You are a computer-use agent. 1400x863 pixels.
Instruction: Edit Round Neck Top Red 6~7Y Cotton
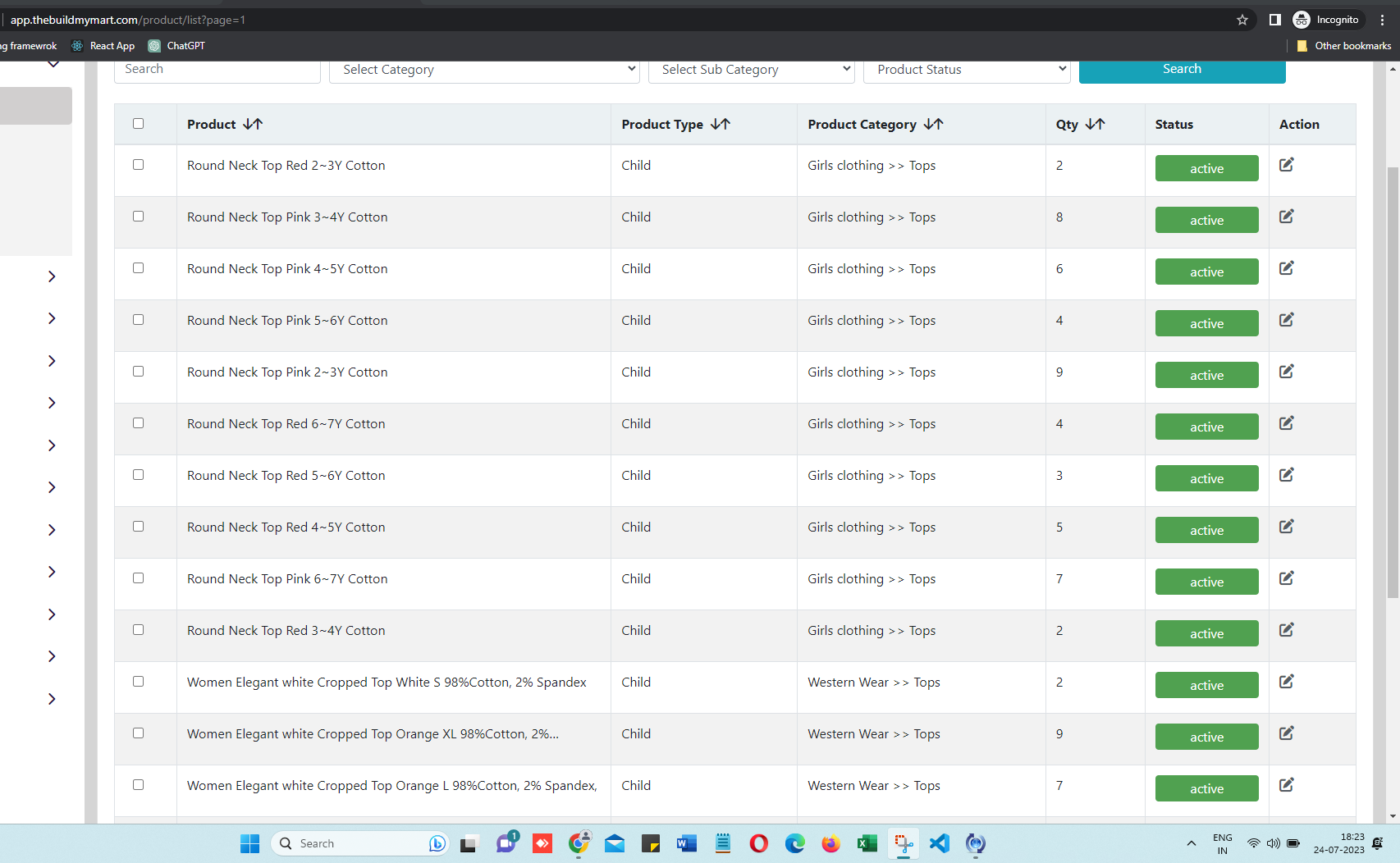click(1286, 423)
